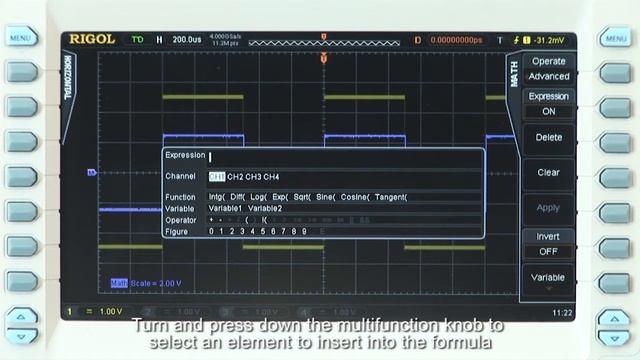Insert the Sine( function

click(325, 197)
